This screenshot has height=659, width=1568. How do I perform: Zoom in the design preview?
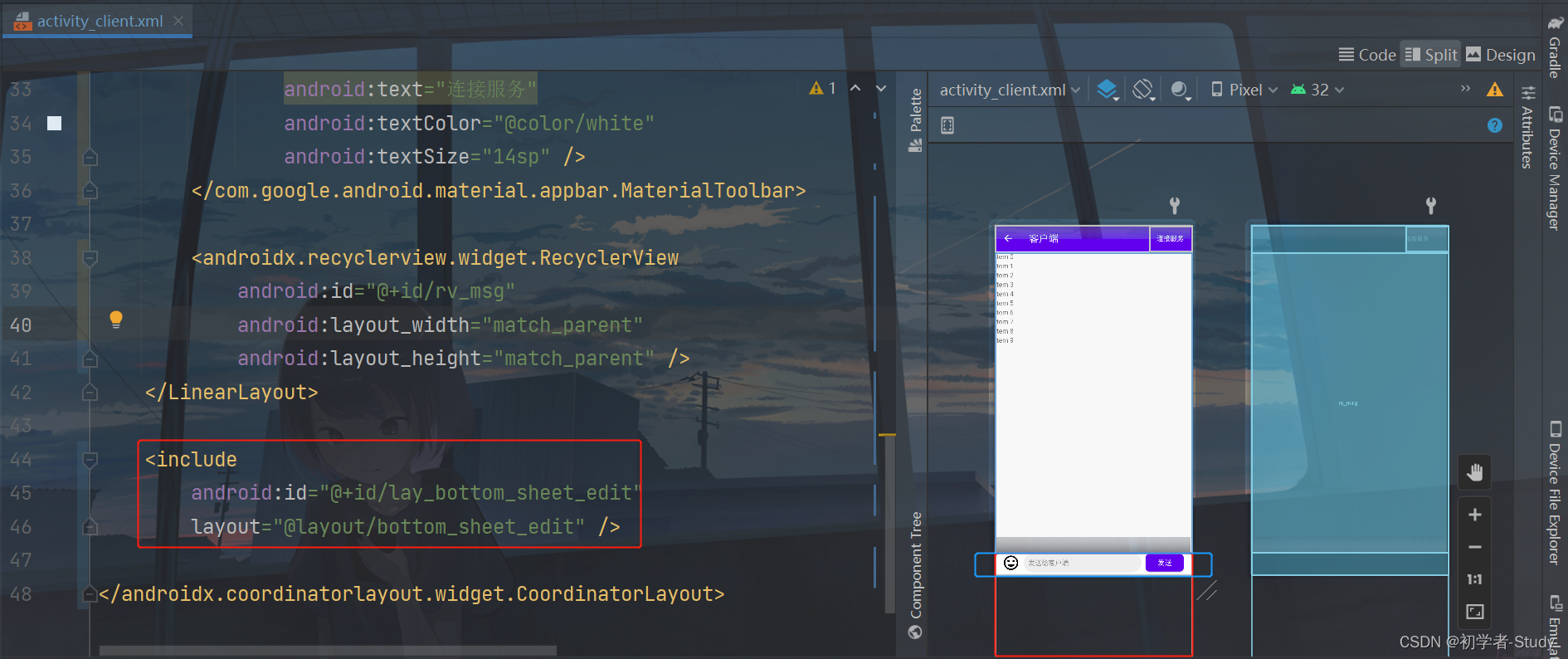click(x=1474, y=515)
